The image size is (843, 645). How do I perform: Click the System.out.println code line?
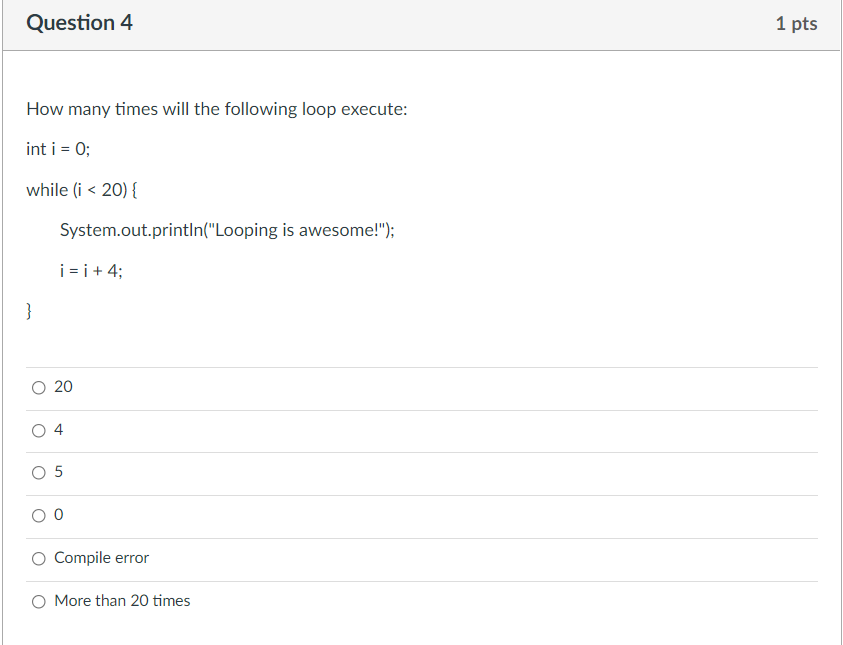coord(227,230)
